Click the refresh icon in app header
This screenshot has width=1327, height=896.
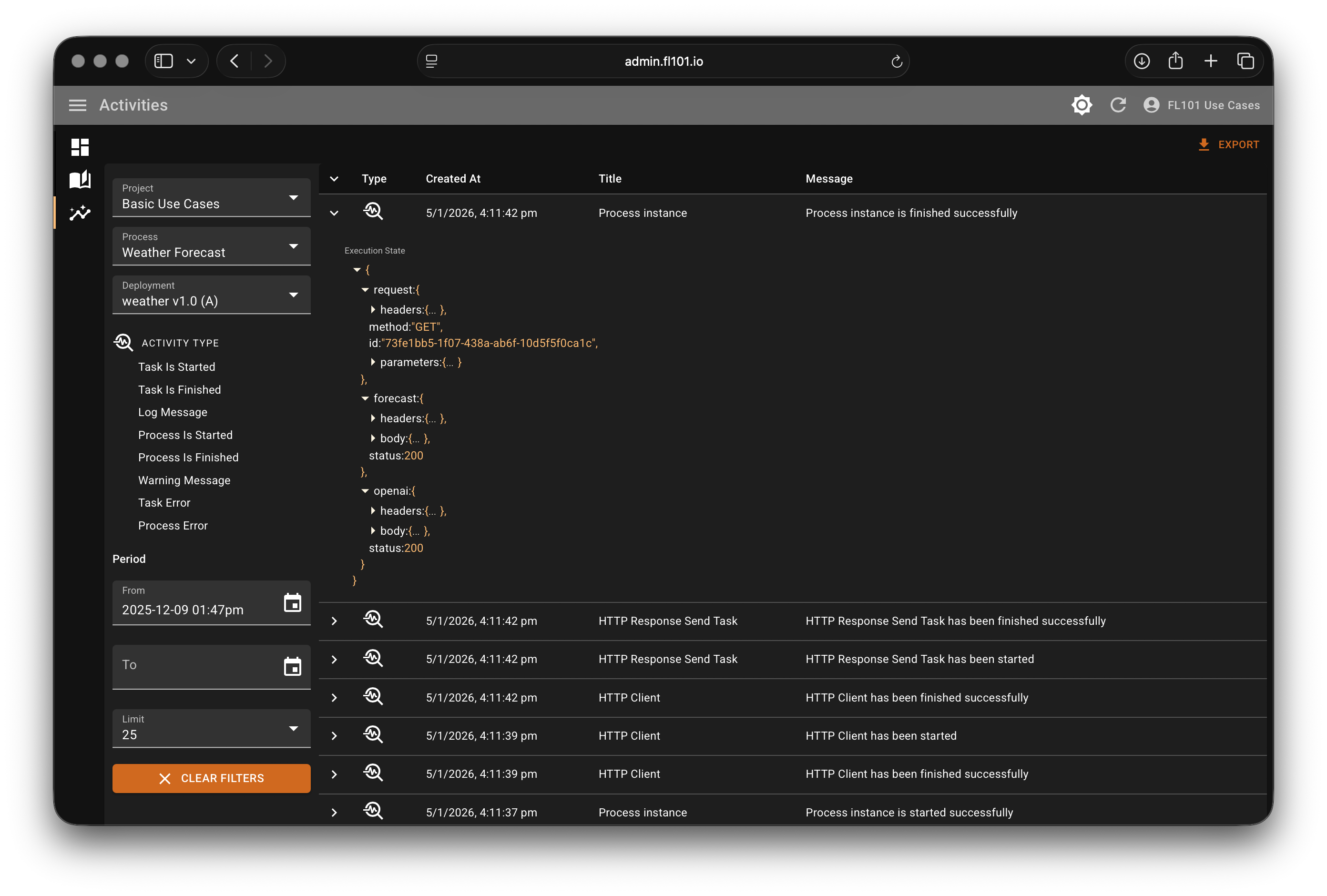(x=1117, y=105)
